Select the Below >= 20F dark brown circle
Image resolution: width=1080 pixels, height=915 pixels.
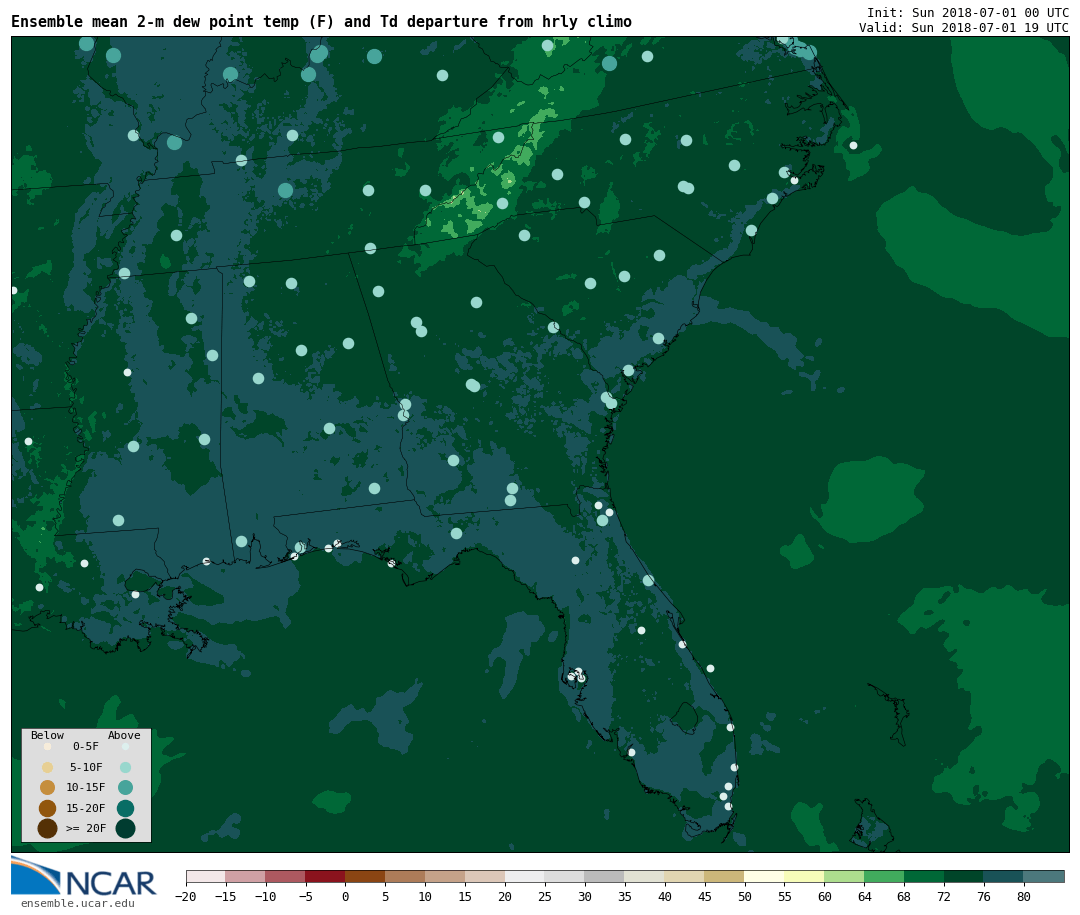pos(48,828)
